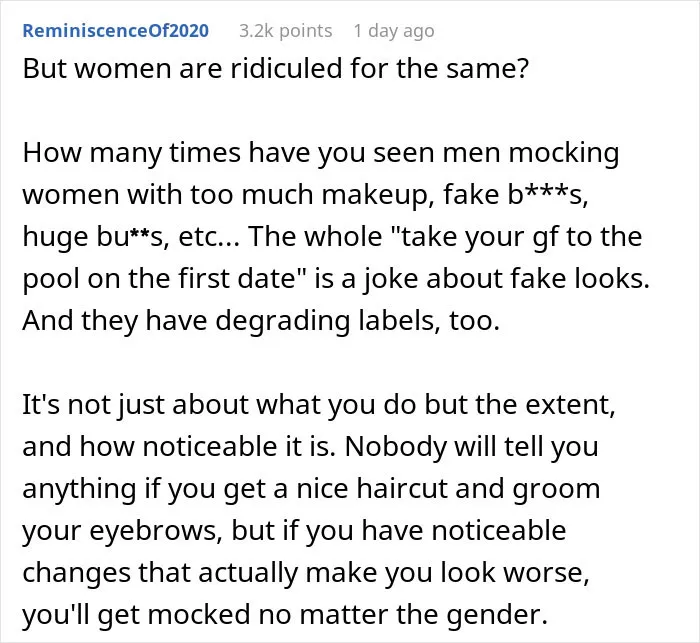
Task: Click the line beginning 'your eyebrows, but if you'
Action: coord(294,530)
